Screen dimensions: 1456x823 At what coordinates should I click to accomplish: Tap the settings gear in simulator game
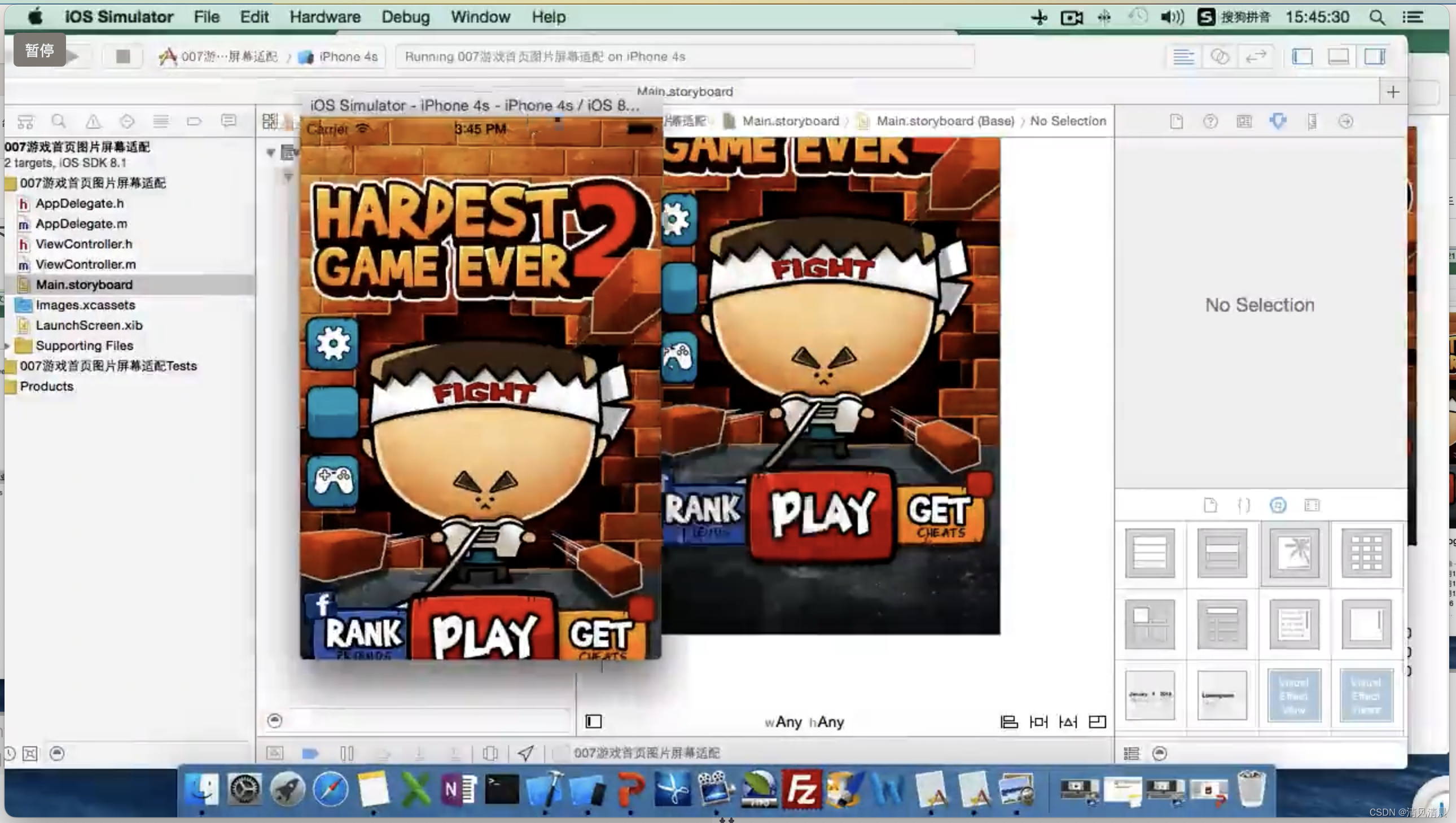click(x=333, y=343)
